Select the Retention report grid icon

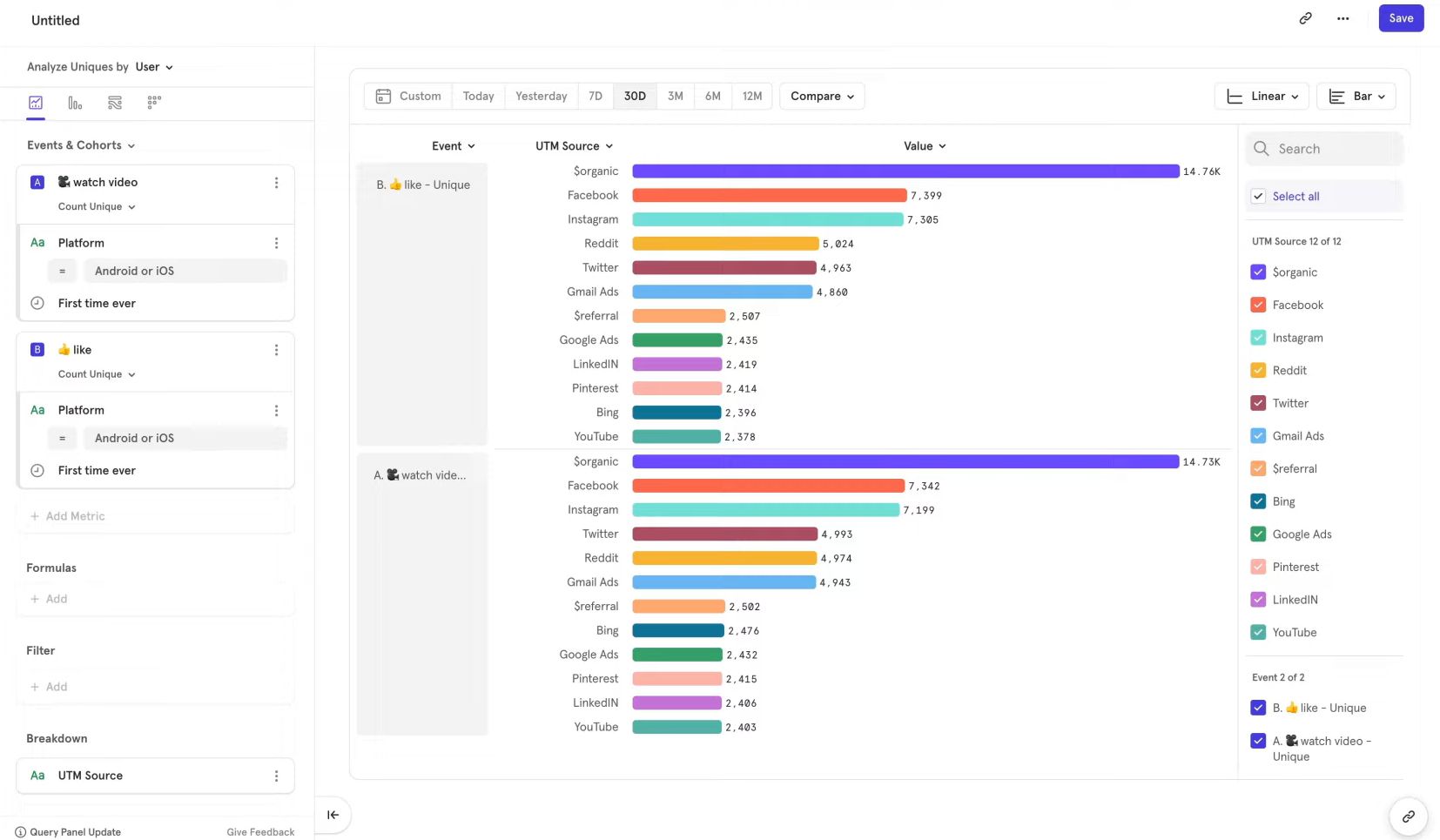pos(154,103)
